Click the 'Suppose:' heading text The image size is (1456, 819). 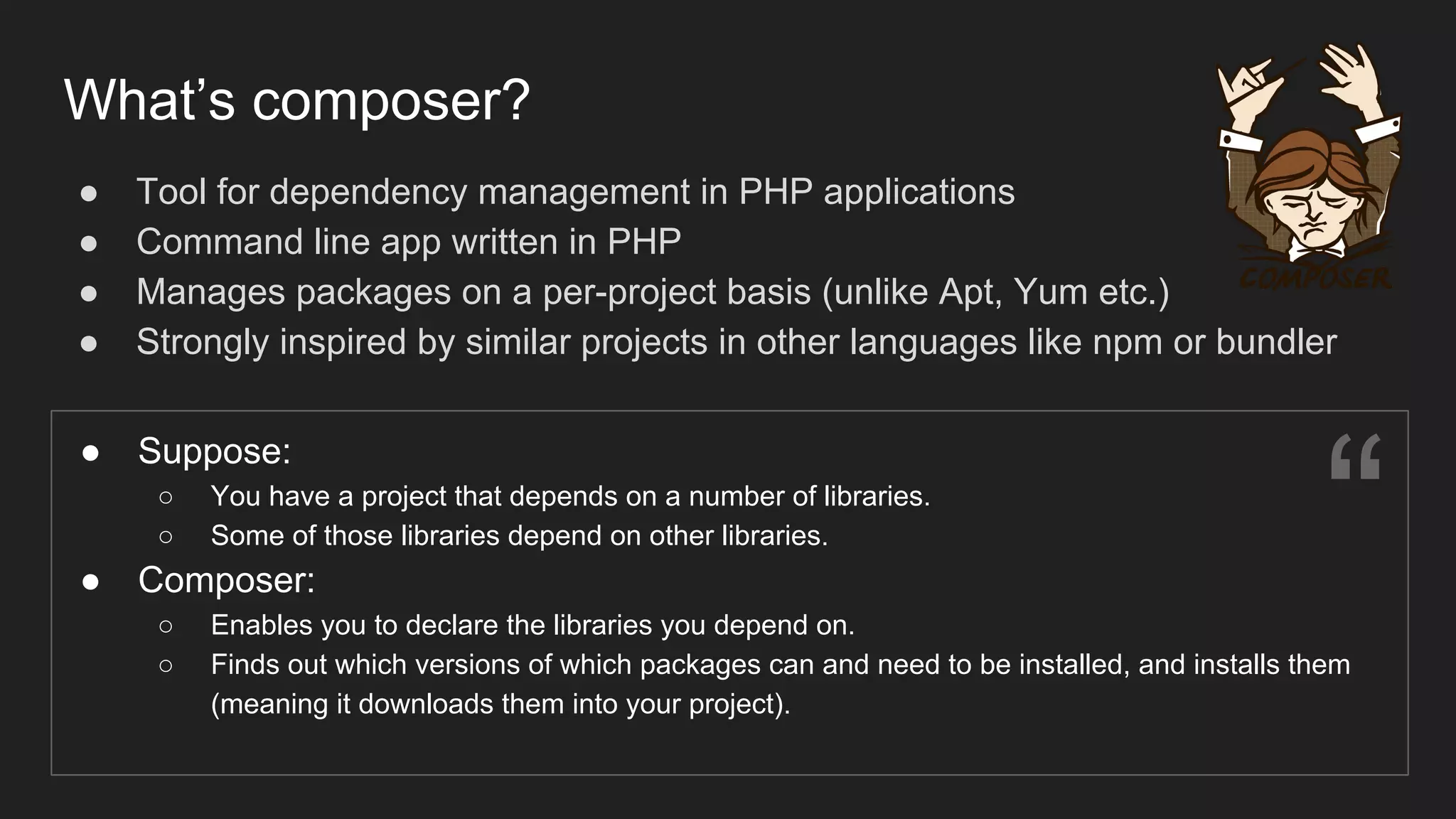215,451
